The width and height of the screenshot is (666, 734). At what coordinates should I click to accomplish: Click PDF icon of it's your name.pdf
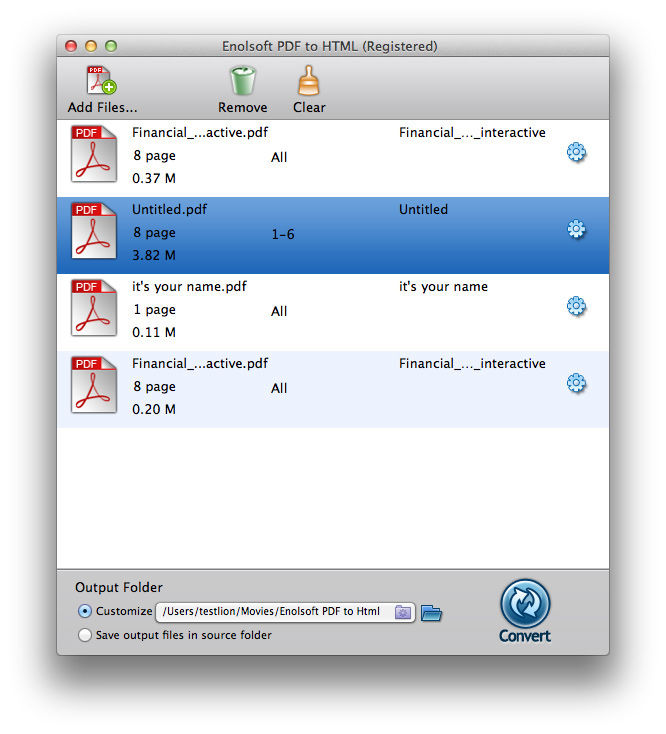[x=94, y=308]
